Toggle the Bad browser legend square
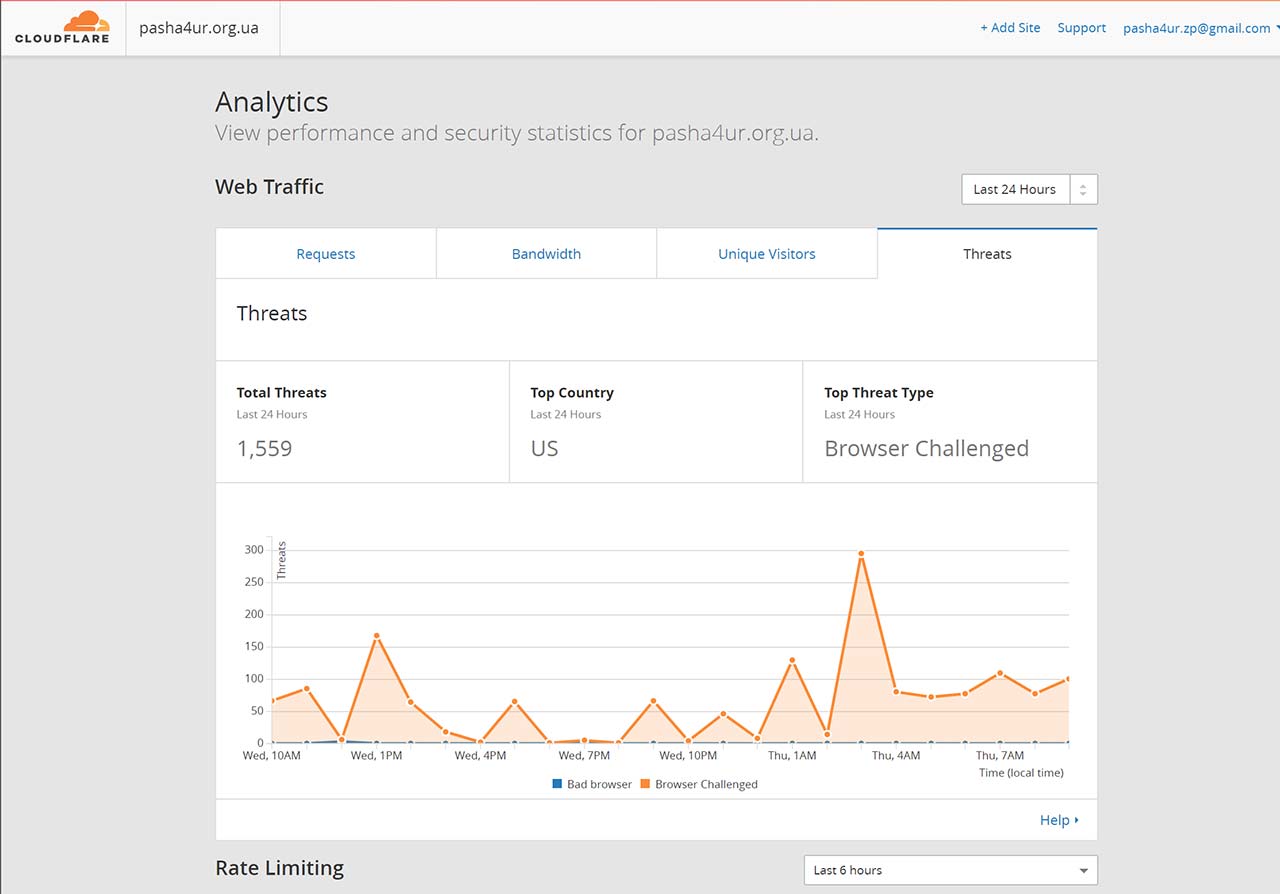This screenshot has height=894, width=1280. [x=557, y=784]
